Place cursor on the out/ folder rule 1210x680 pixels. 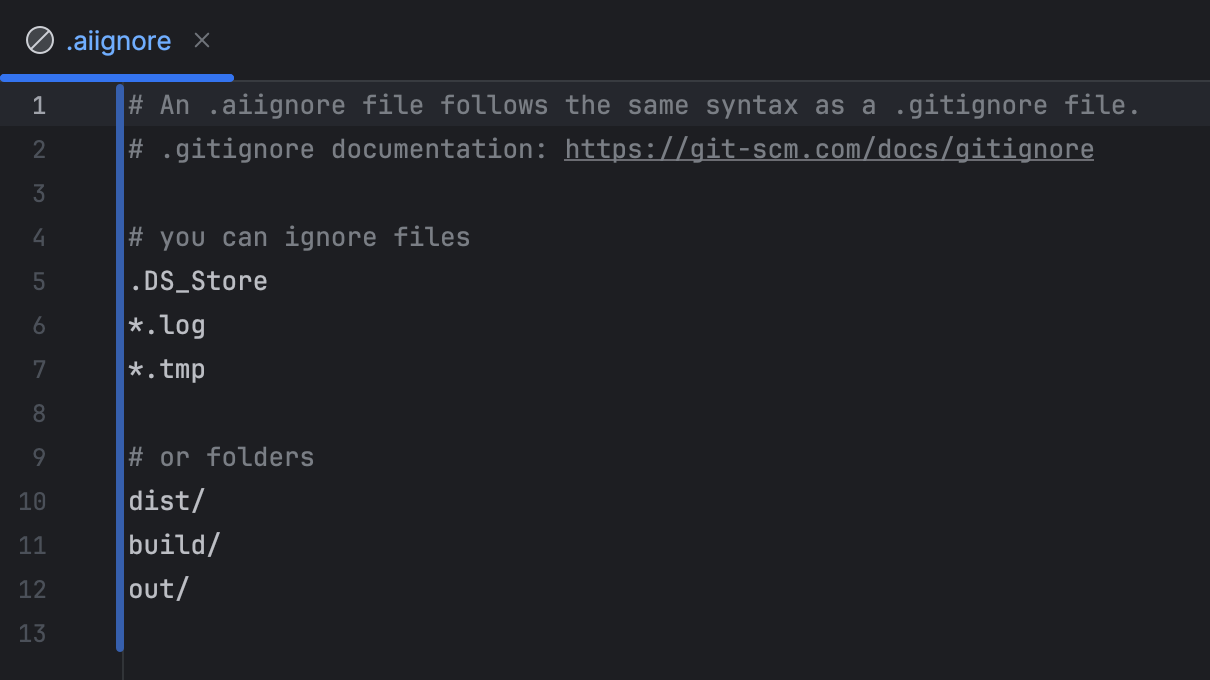click(157, 589)
